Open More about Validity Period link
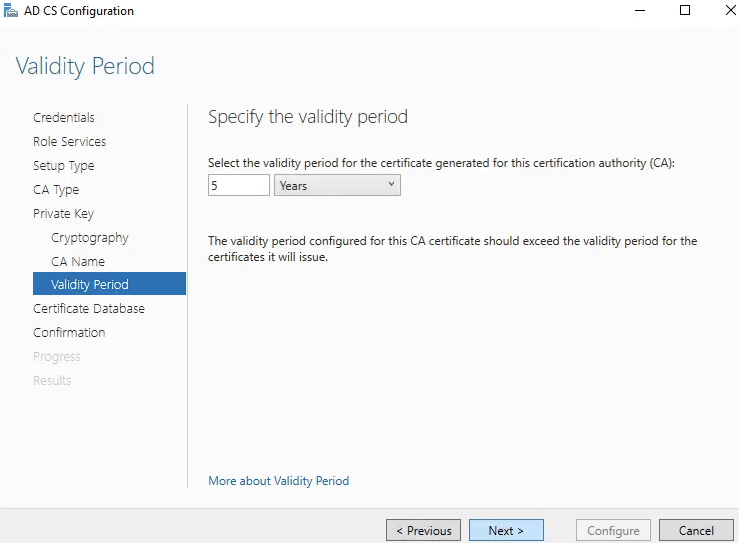The image size is (739, 543). (x=278, y=481)
